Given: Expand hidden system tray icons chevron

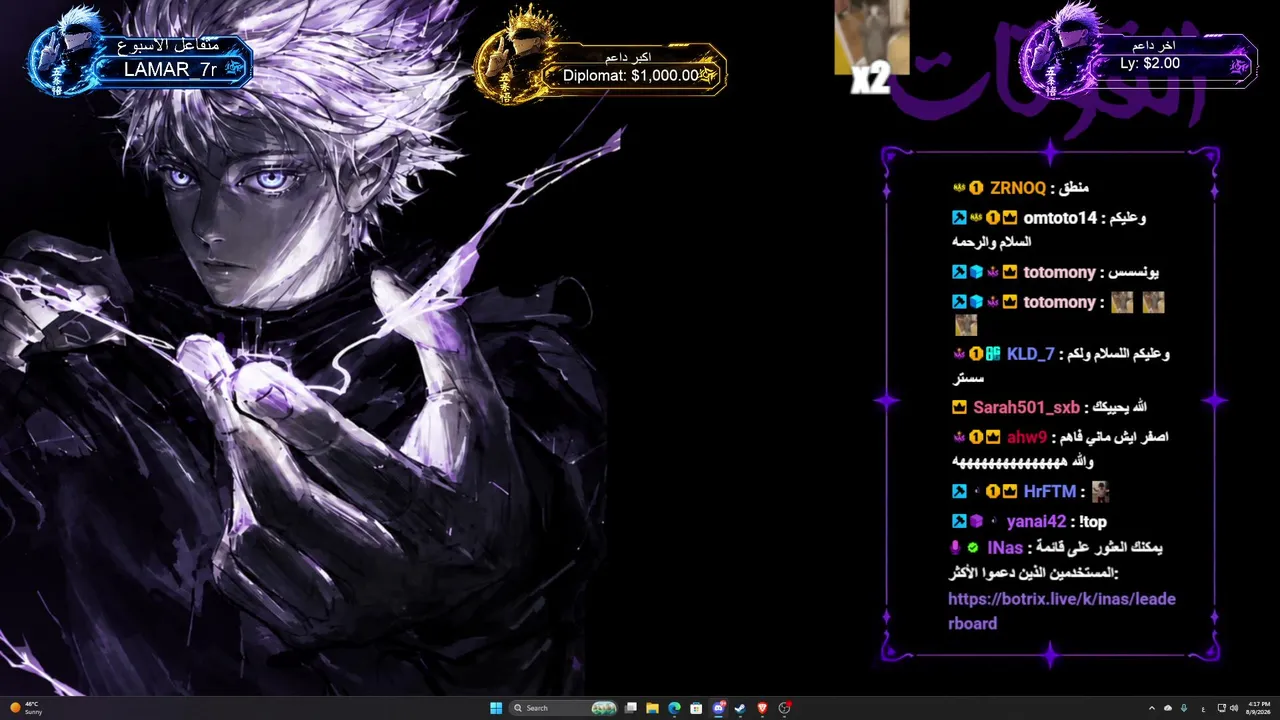Looking at the screenshot, I should coord(1151,708).
